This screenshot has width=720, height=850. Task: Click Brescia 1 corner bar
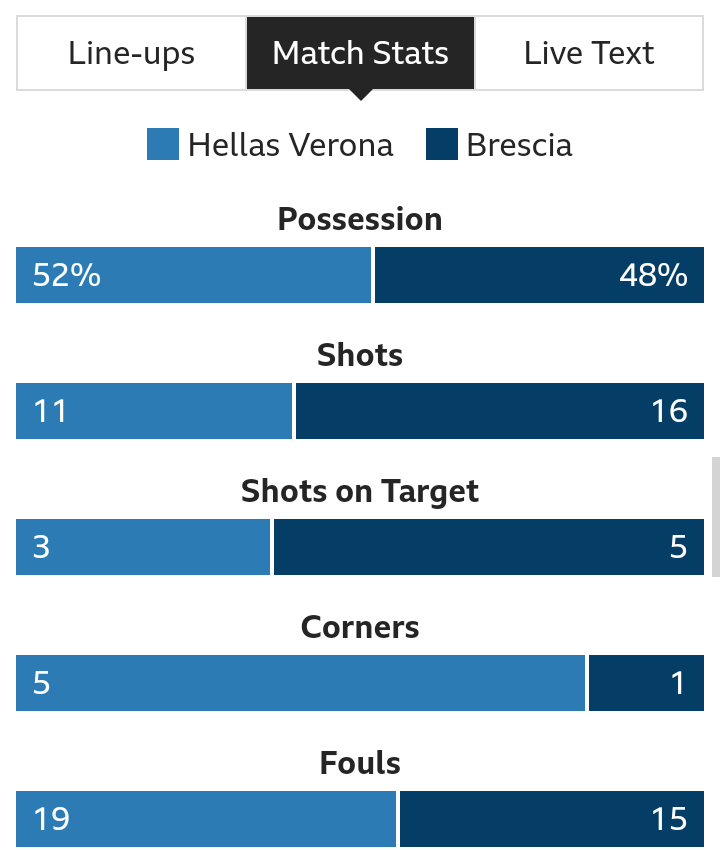point(646,683)
